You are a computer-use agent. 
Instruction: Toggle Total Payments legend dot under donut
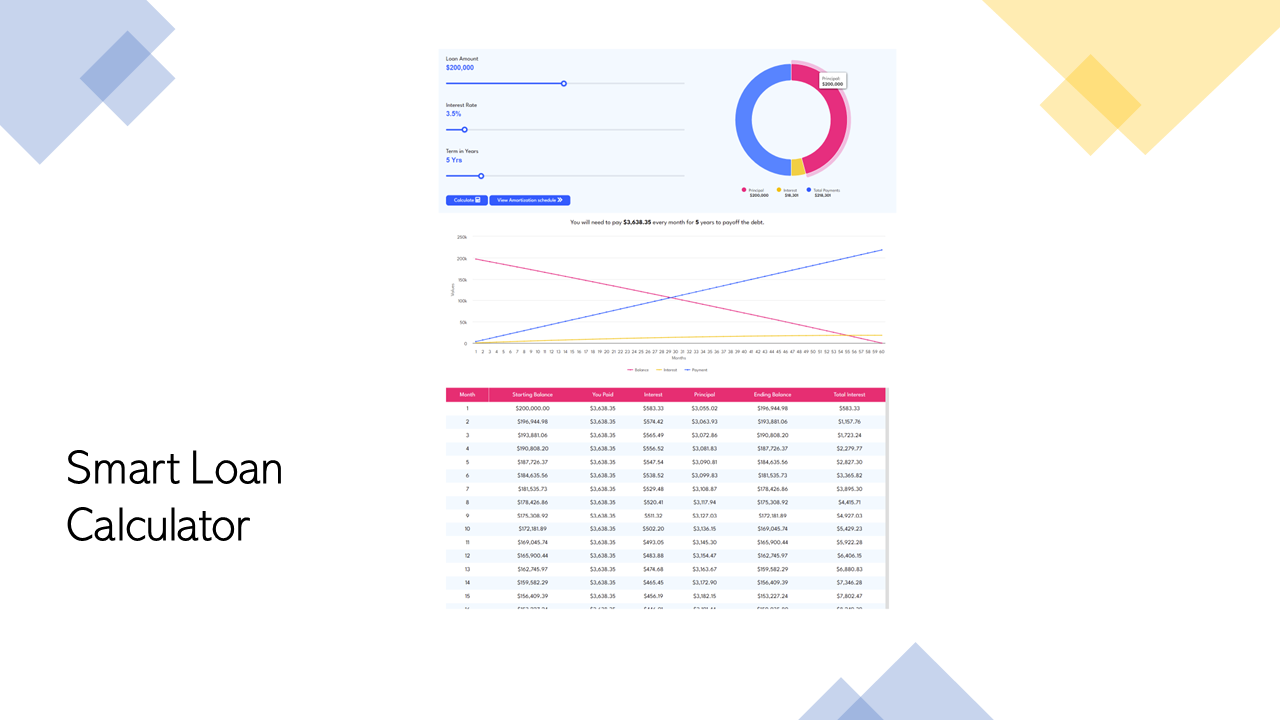(x=807, y=189)
